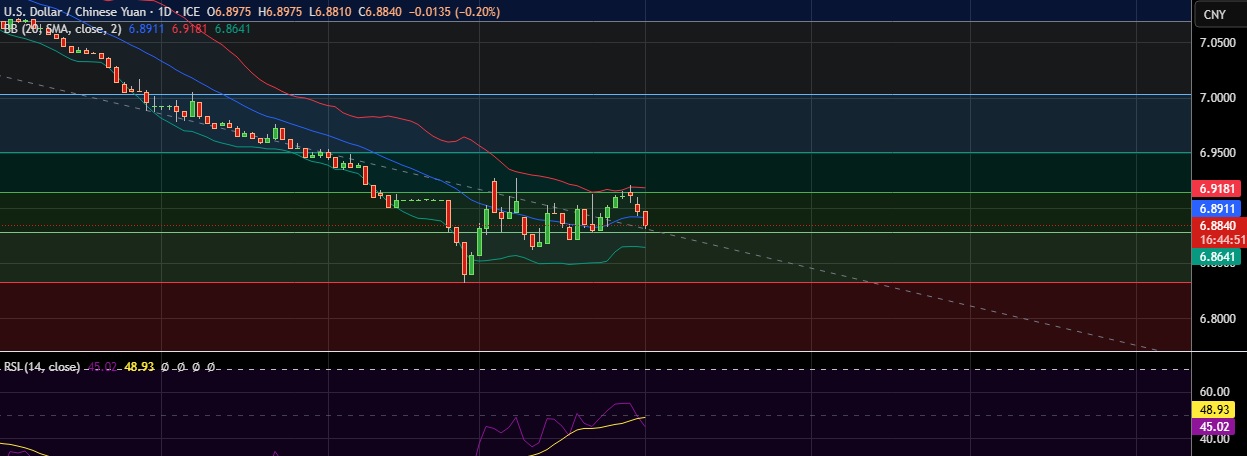Click the 7.0000 price scale value

coord(1219,98)
